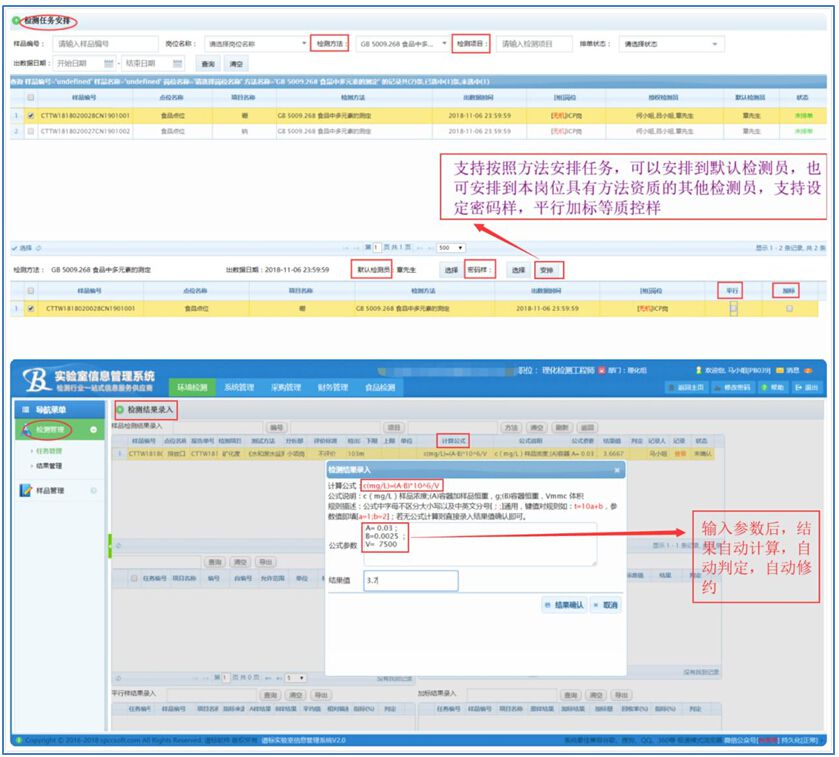Click the green 检测任务安排 header icon
Viewport: 839px width, 757px height.
tap(17, 20)
